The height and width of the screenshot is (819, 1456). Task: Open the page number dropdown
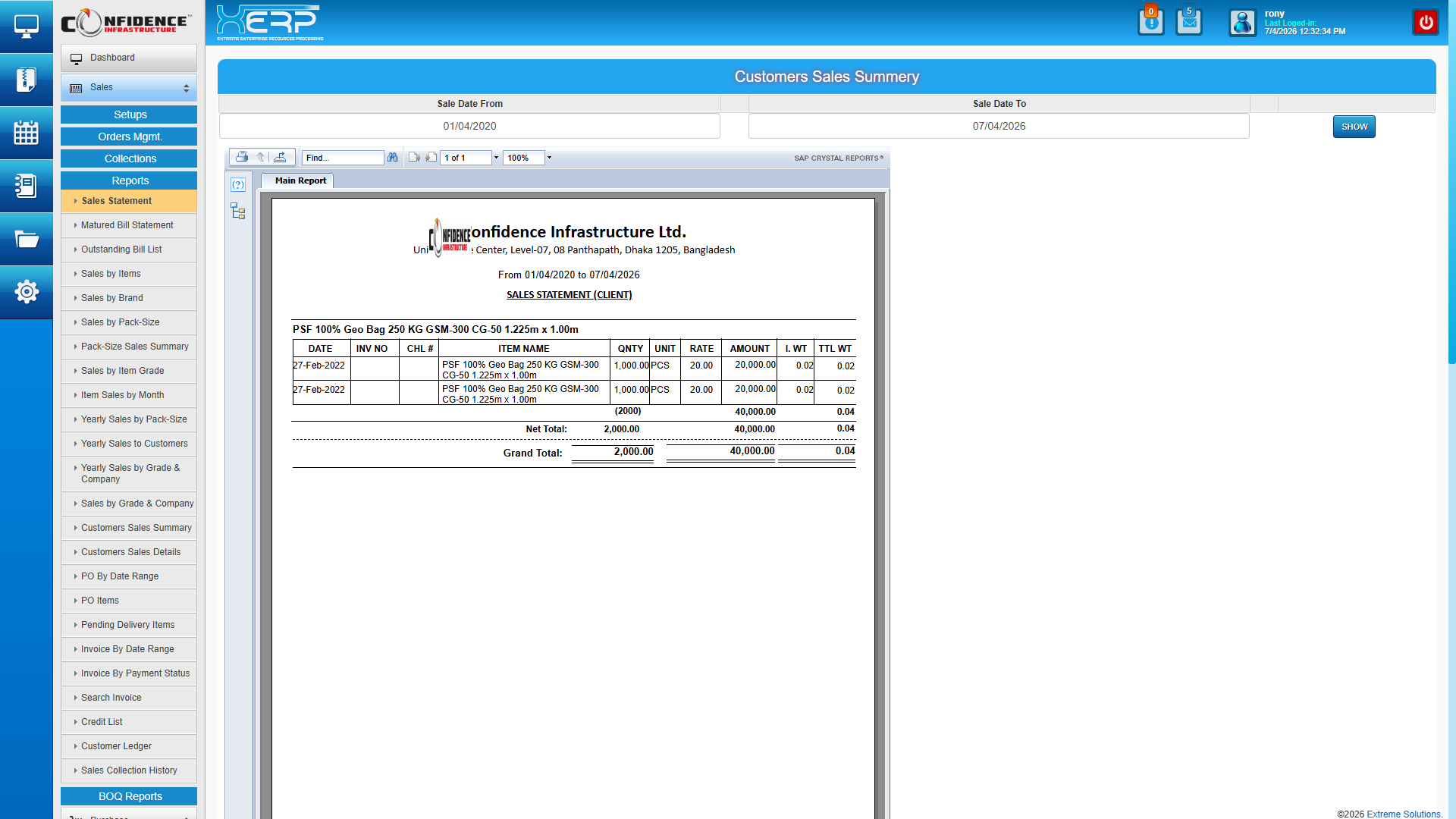click(496, 157)
